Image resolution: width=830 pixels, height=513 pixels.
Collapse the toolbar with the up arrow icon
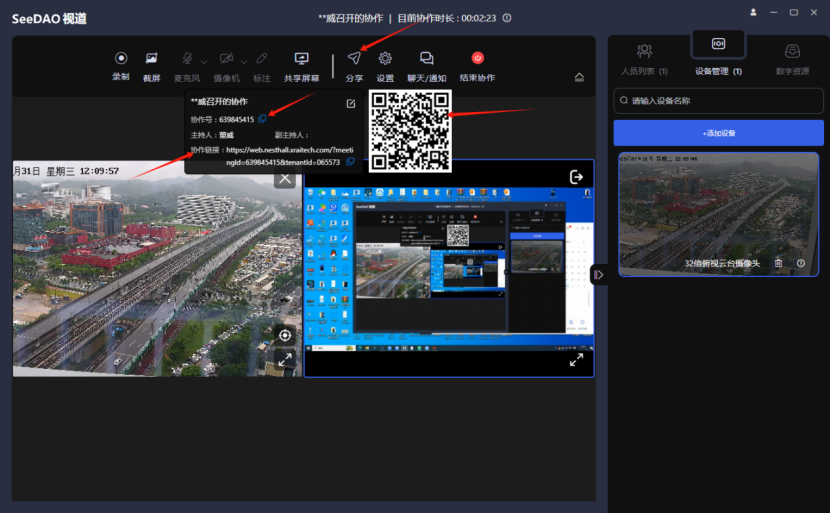point(579,77)
